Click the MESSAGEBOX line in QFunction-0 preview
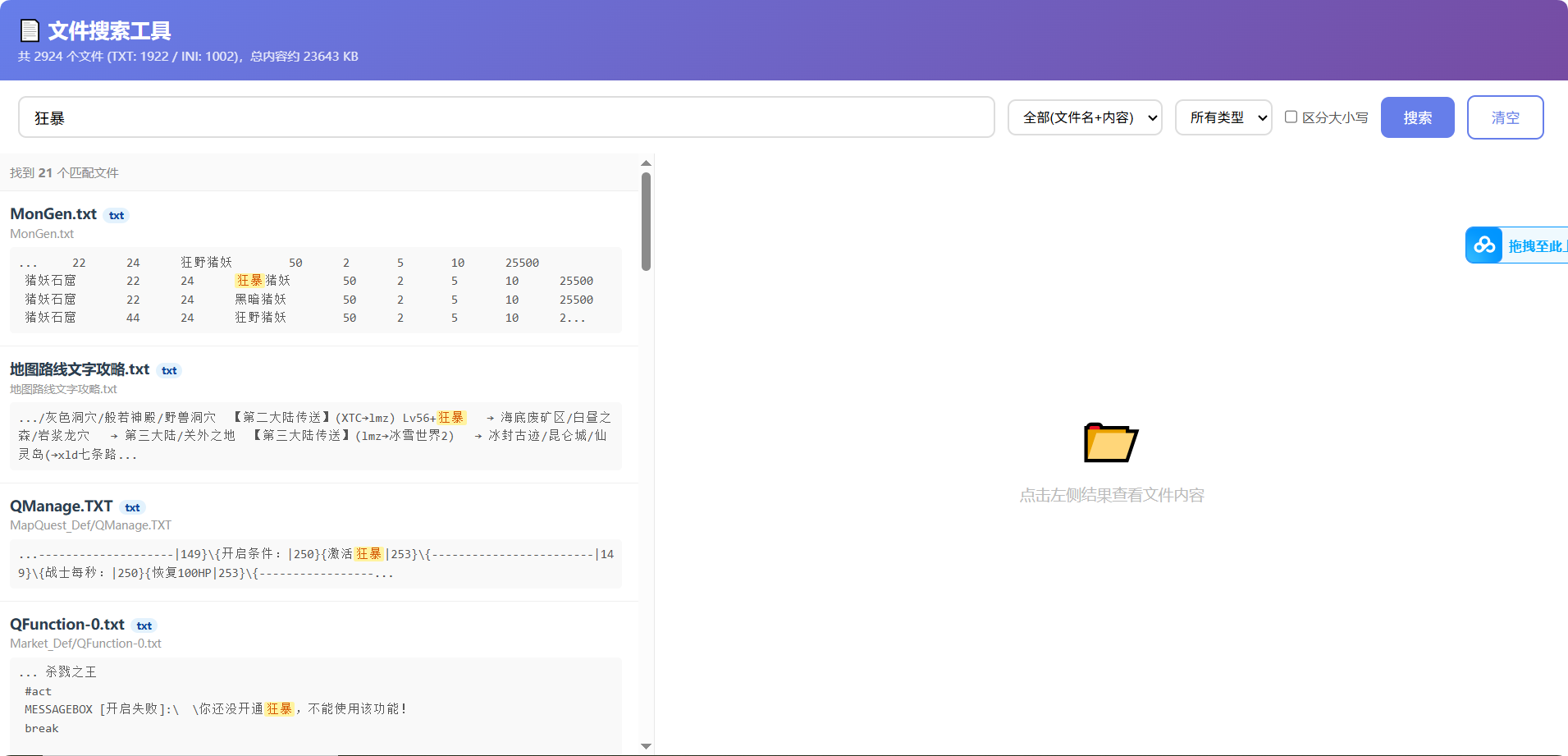 [216, 709]
